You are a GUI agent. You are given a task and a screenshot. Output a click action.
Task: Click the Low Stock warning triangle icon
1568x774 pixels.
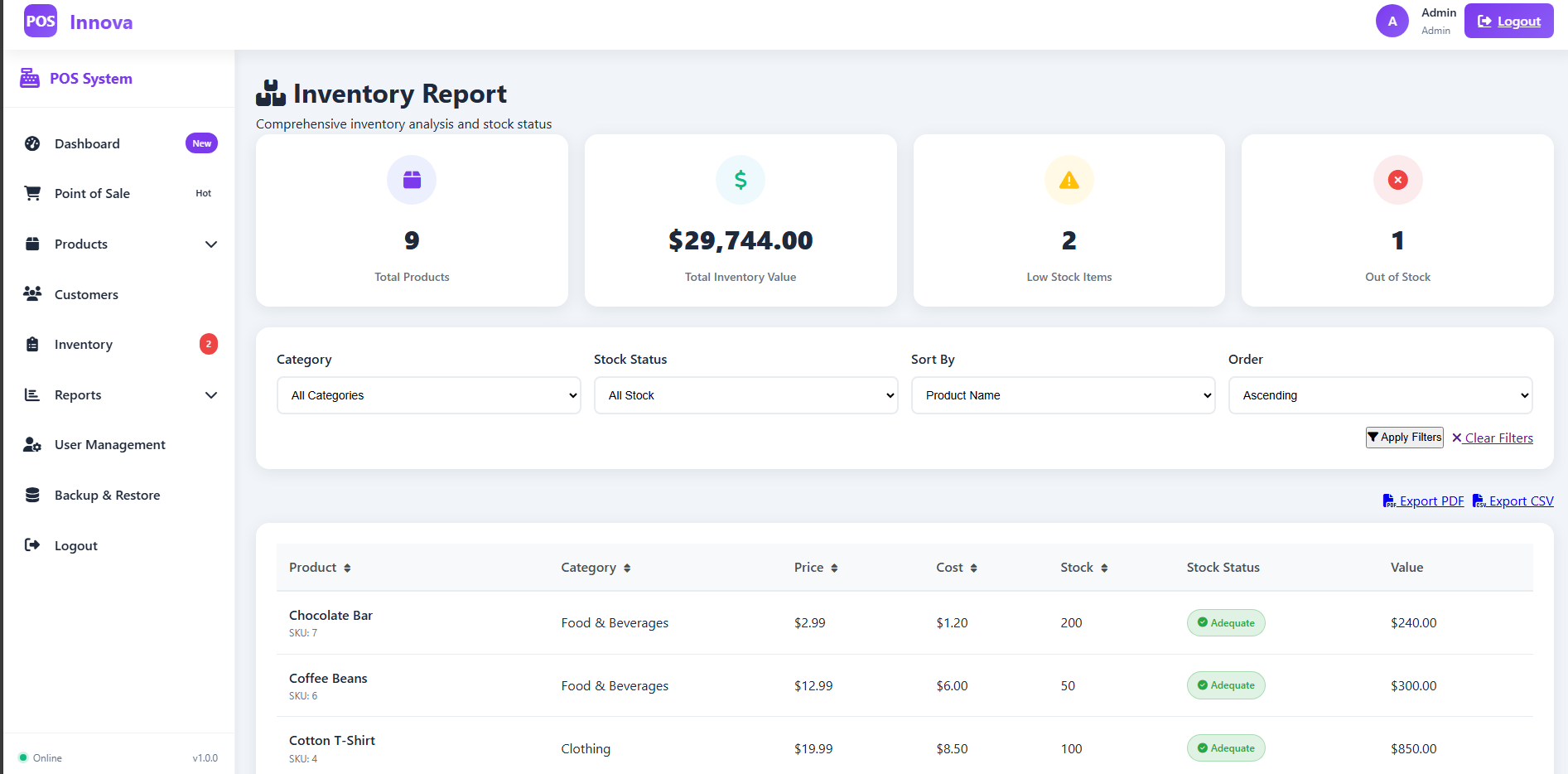click(1069, 180)
